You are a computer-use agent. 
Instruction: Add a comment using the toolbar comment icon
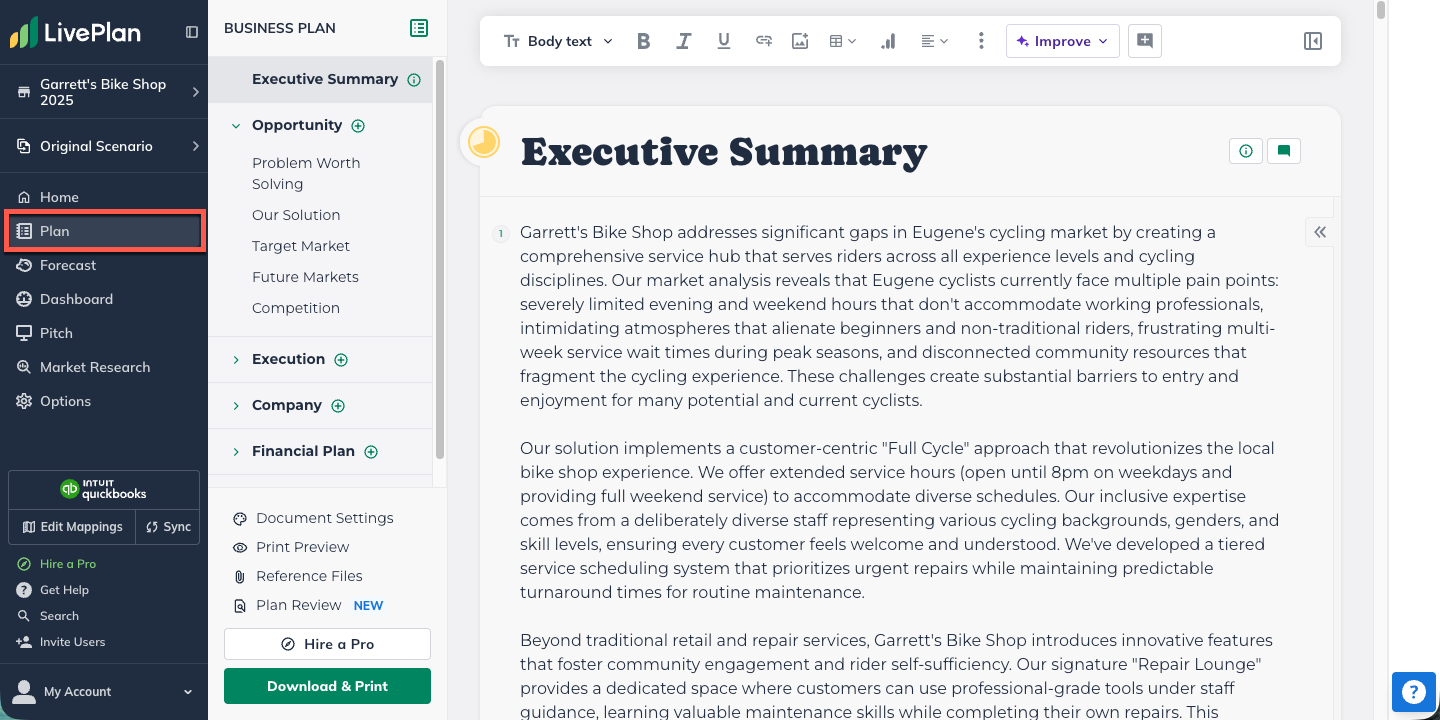1145,41
